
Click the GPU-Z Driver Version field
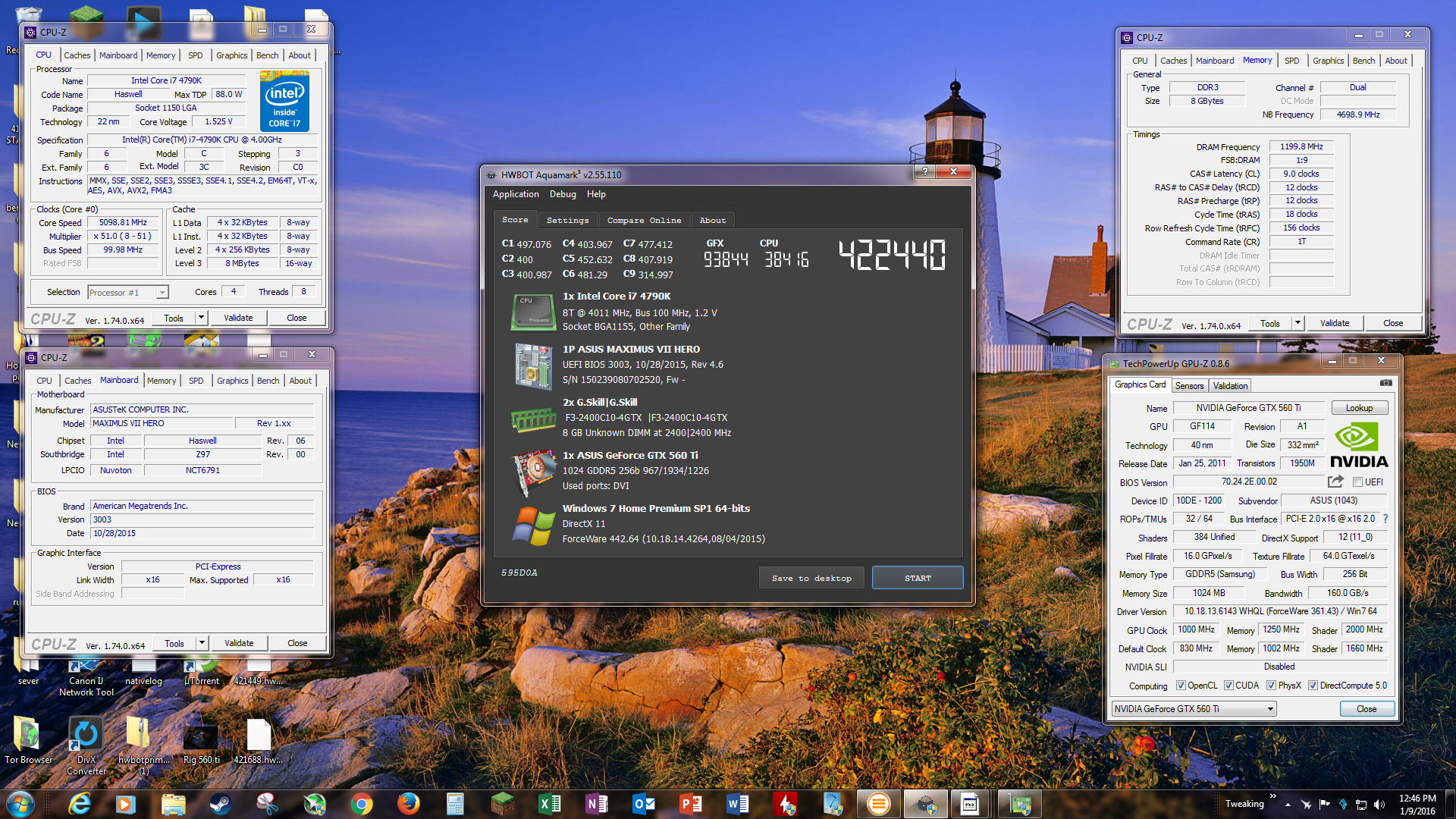pos(1280,611)
